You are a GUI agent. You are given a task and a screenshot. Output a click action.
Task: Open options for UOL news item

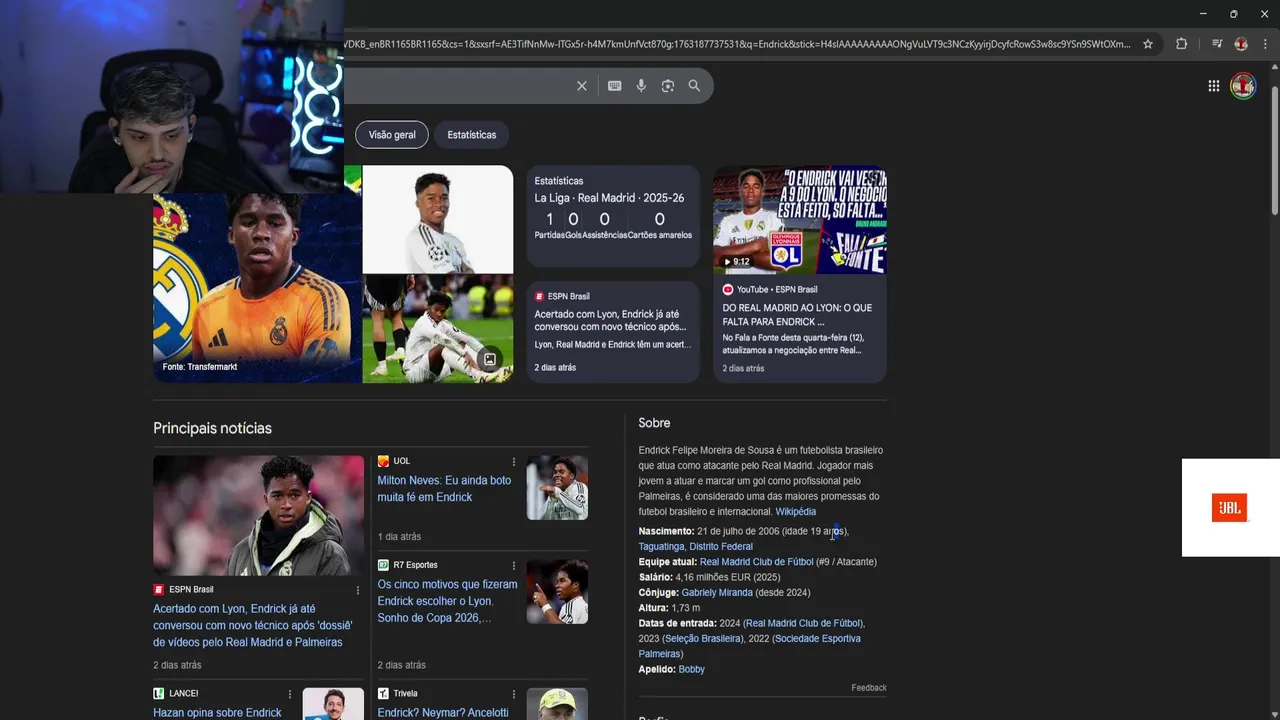(514, 462)
